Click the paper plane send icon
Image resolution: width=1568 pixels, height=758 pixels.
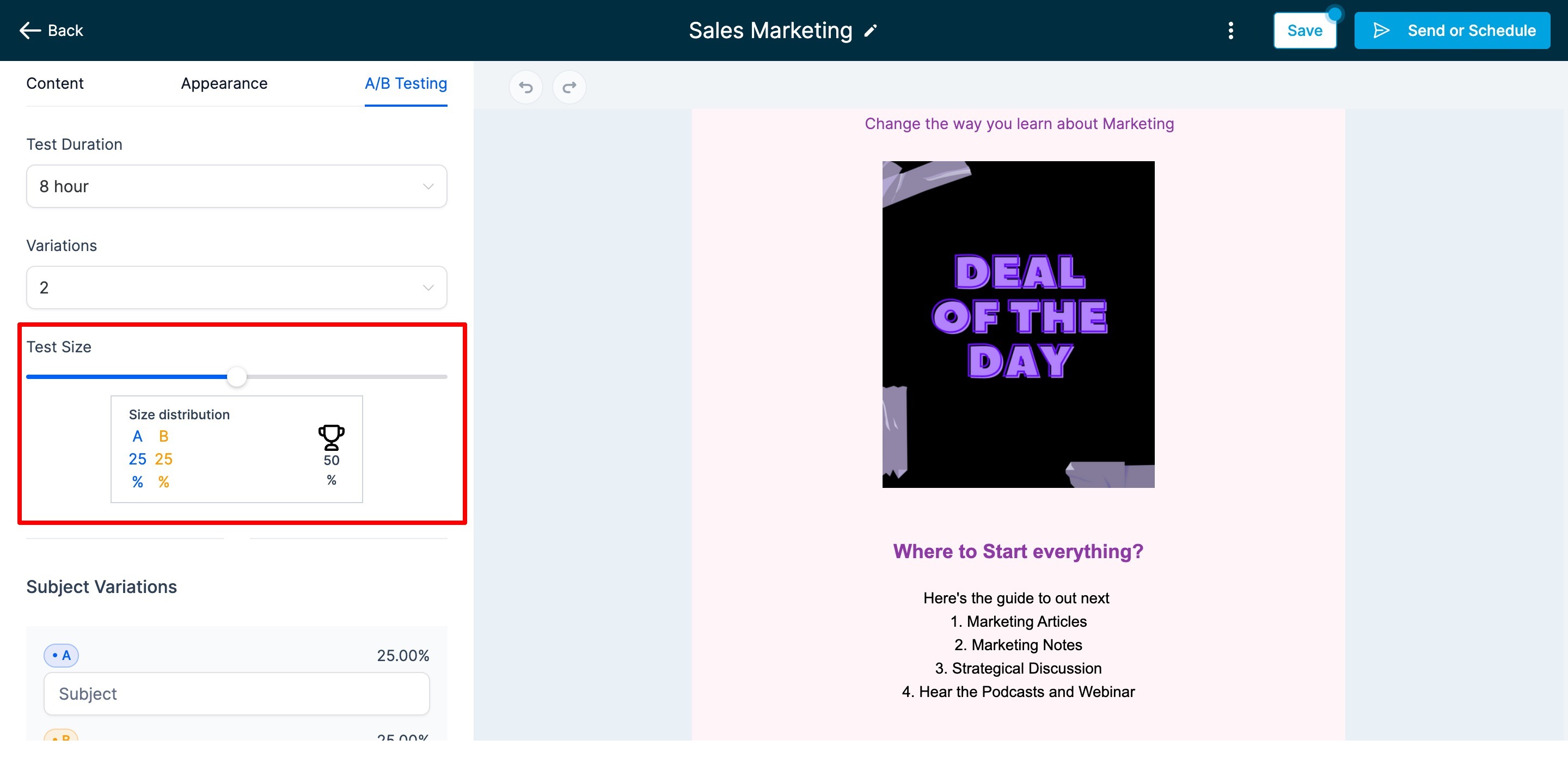[x=1381, y=30]
